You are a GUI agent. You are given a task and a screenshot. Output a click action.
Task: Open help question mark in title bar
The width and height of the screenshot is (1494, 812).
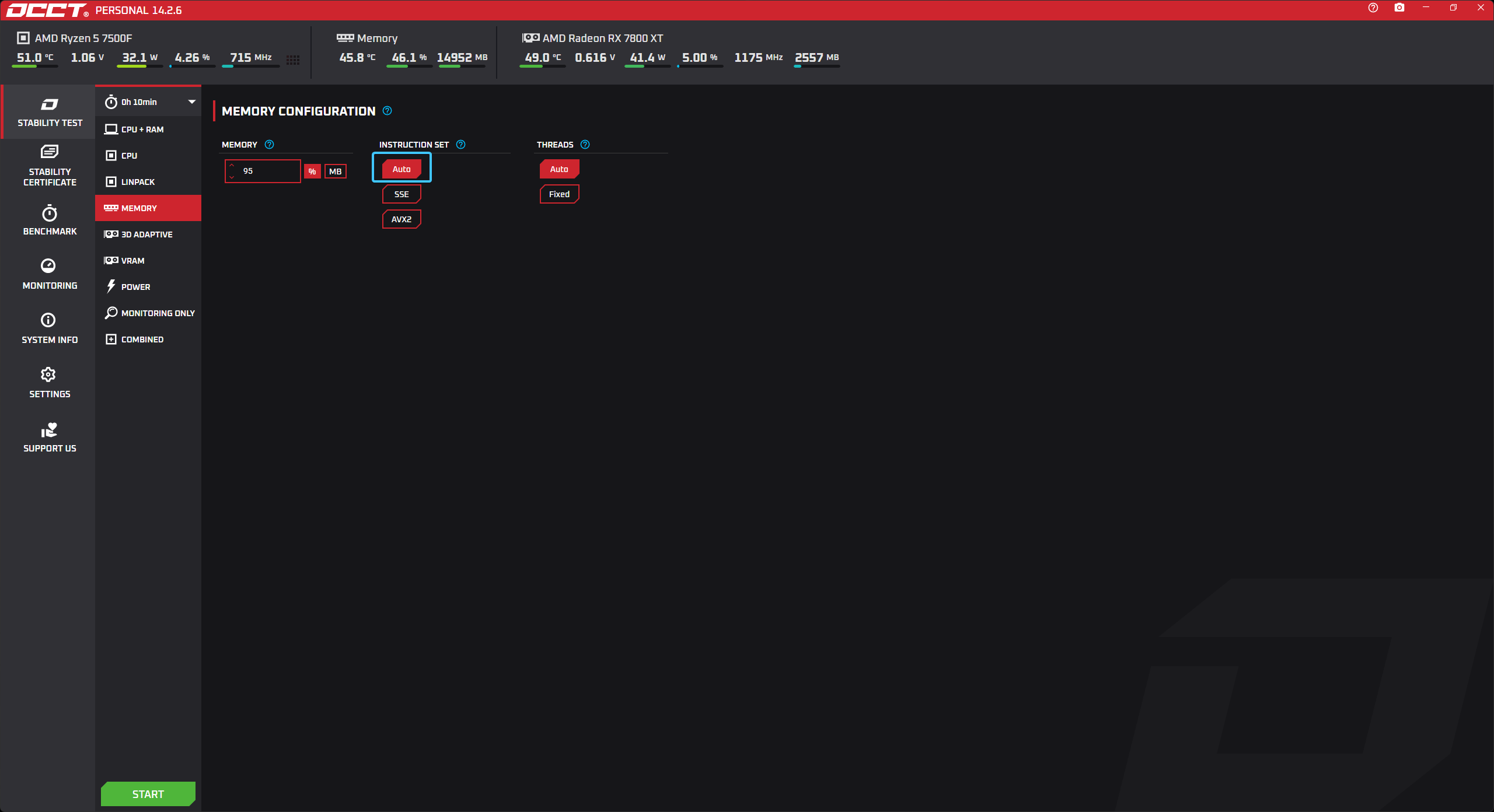coord(1373,8)
